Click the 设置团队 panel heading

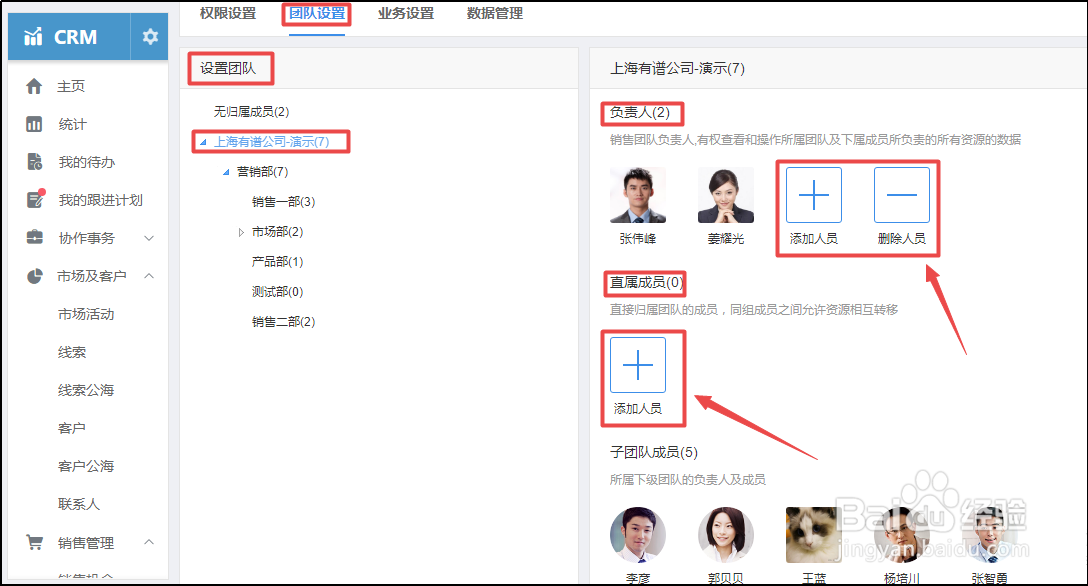pyautogui.click(x=228, y=68)
